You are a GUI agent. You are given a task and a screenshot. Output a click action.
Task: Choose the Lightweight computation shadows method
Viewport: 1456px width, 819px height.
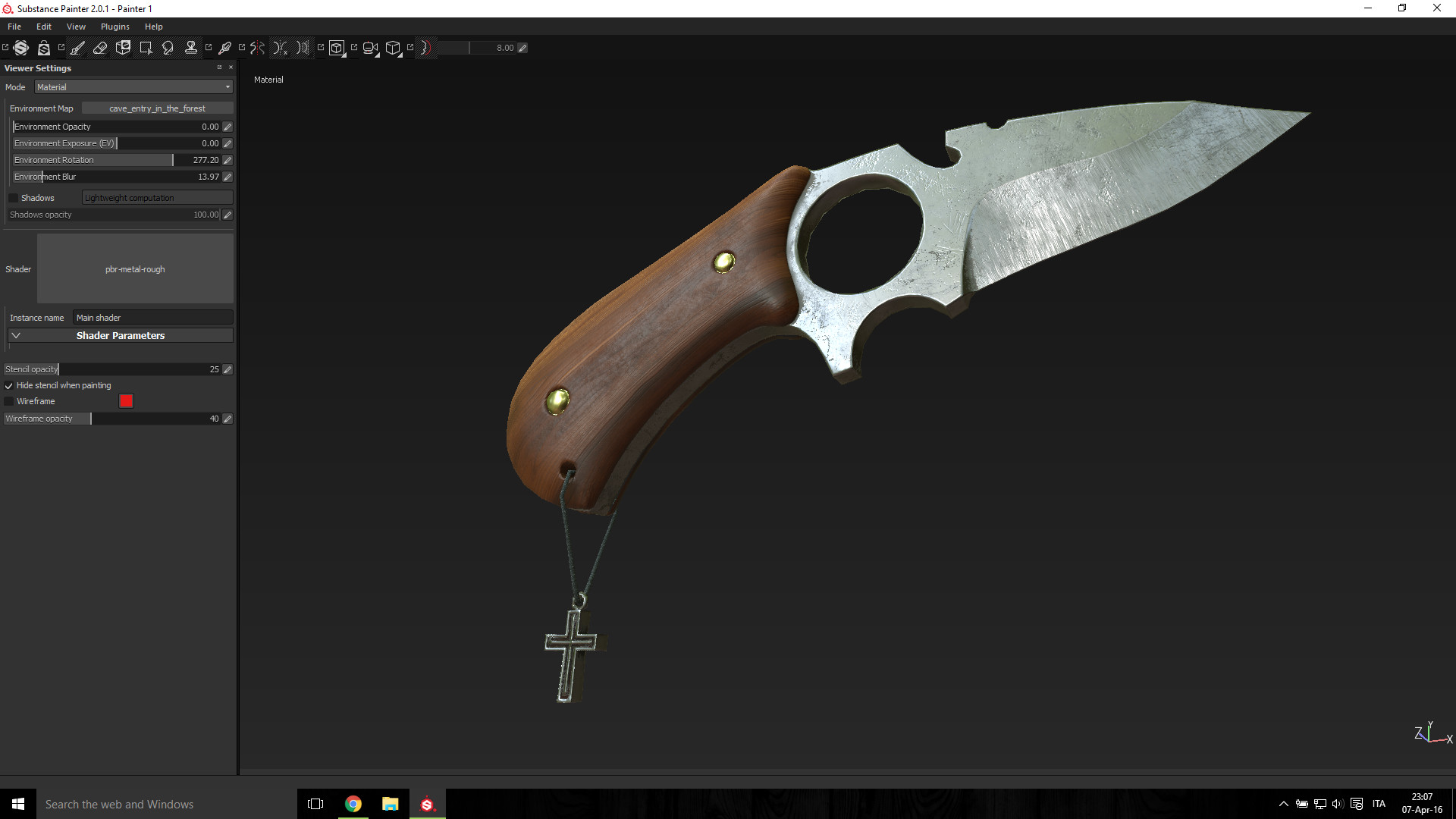157,197
